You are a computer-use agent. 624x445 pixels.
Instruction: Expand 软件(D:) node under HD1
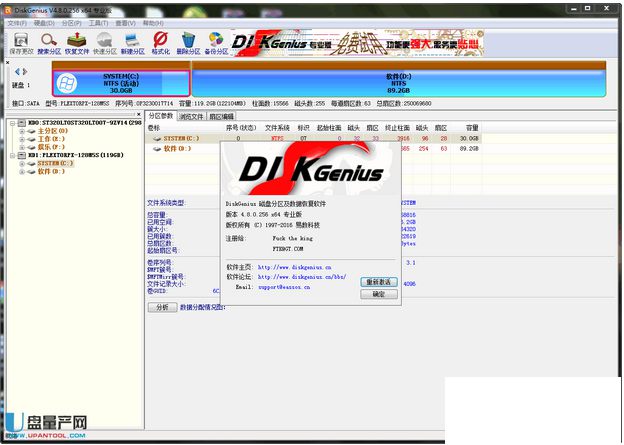tap(22, 172)
